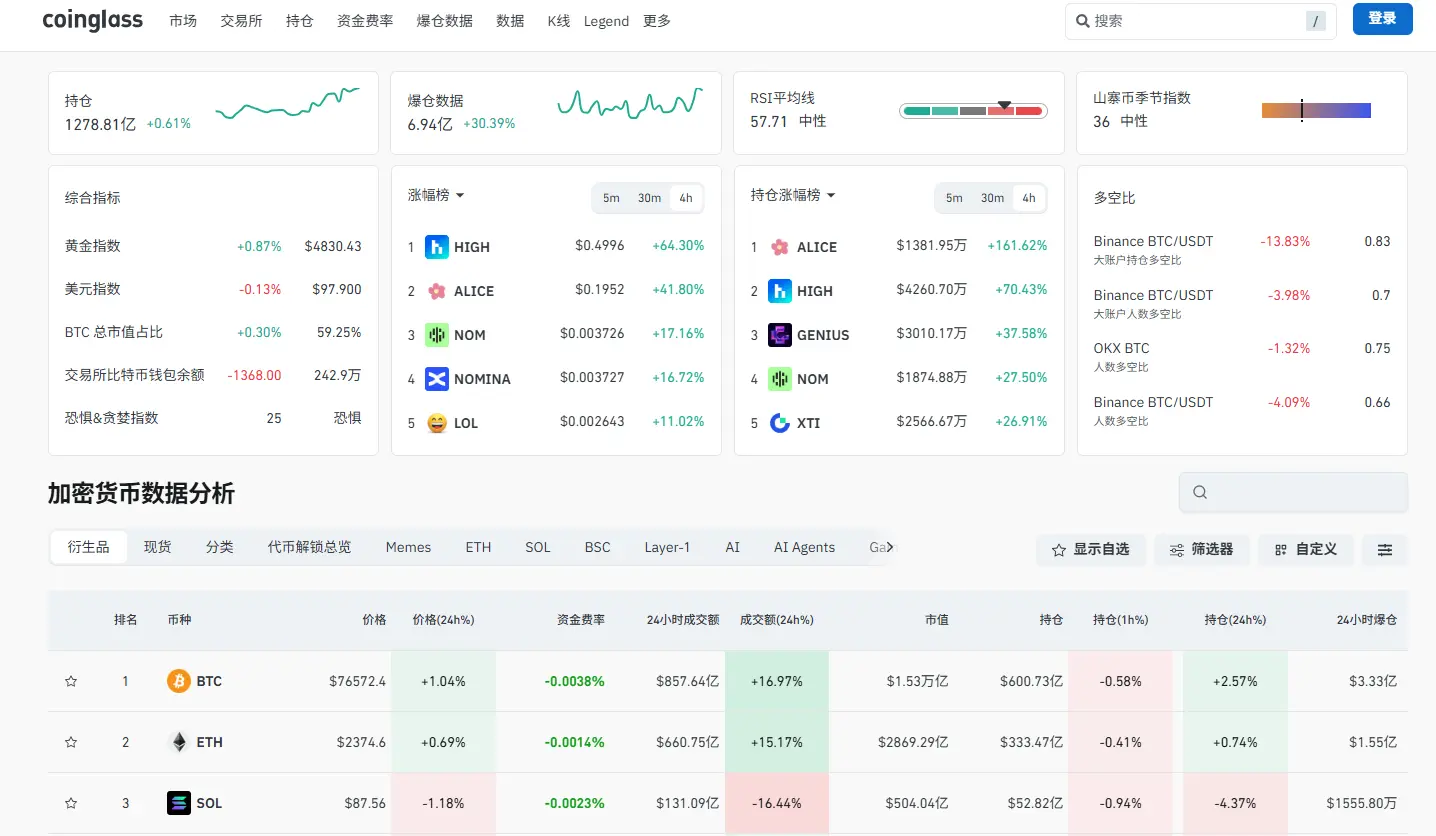The height and width of the screenshot is (836, 1436).
Task: Sort by the 资金费率 column header
Action: [x=581, y=620]
